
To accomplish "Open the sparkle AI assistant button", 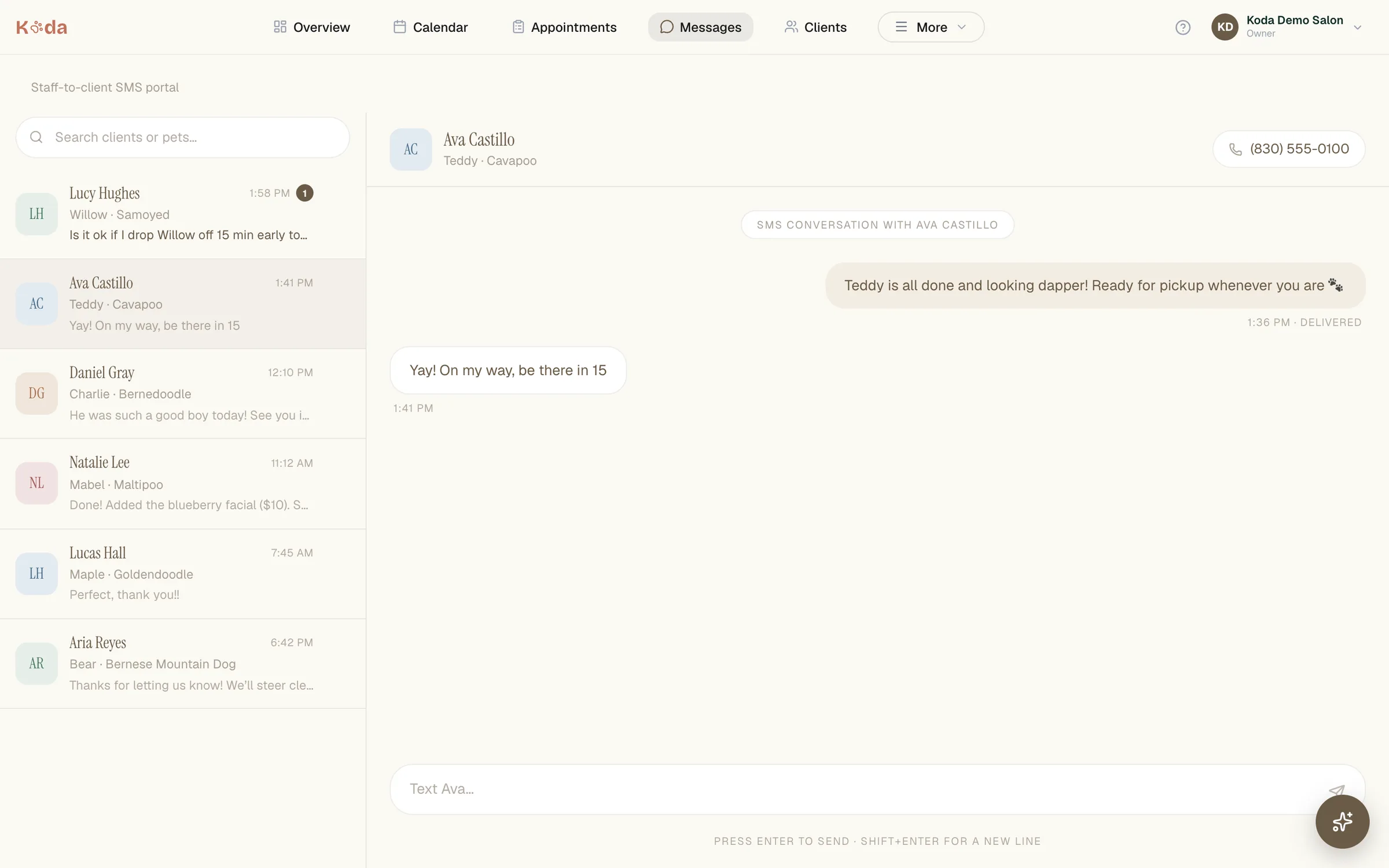I will click(1342, 821).
